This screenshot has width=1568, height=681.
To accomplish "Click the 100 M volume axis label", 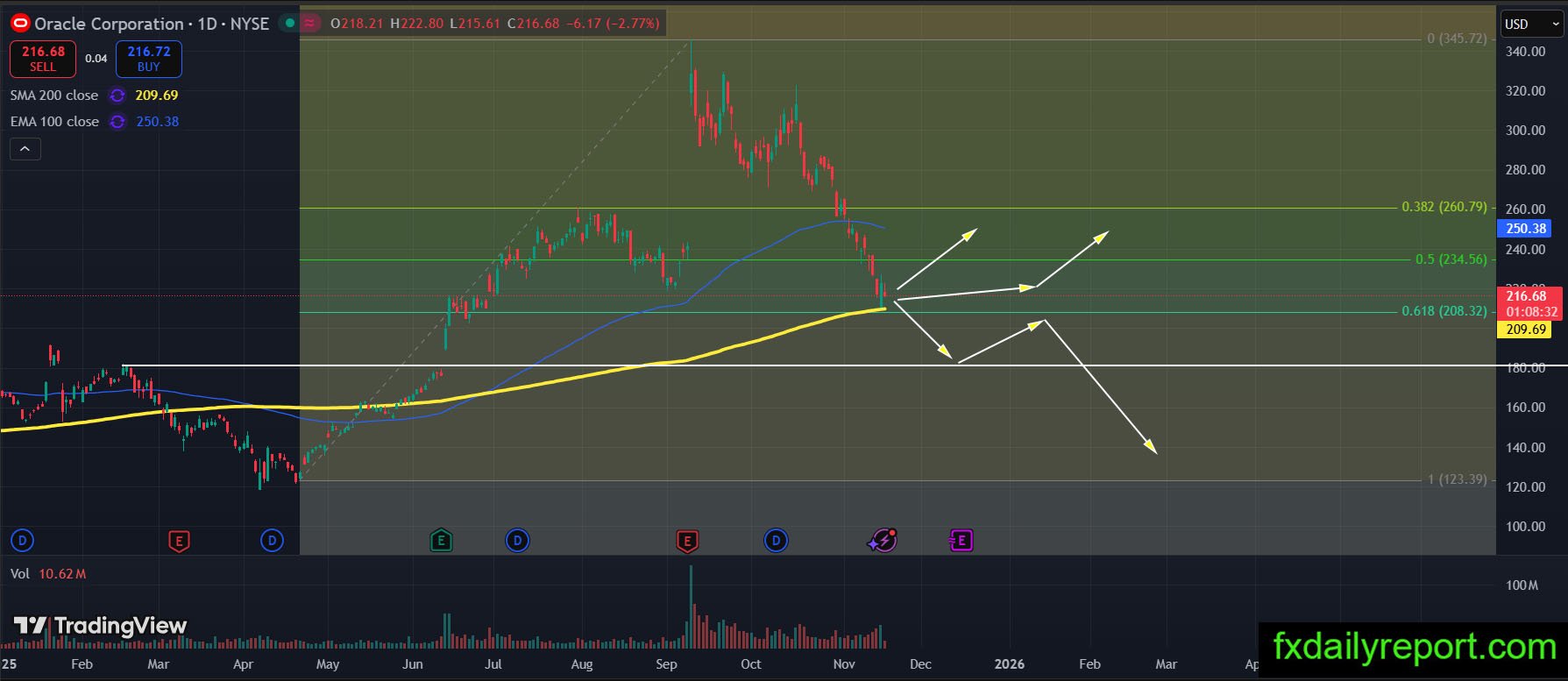I will click(1522, 585).
